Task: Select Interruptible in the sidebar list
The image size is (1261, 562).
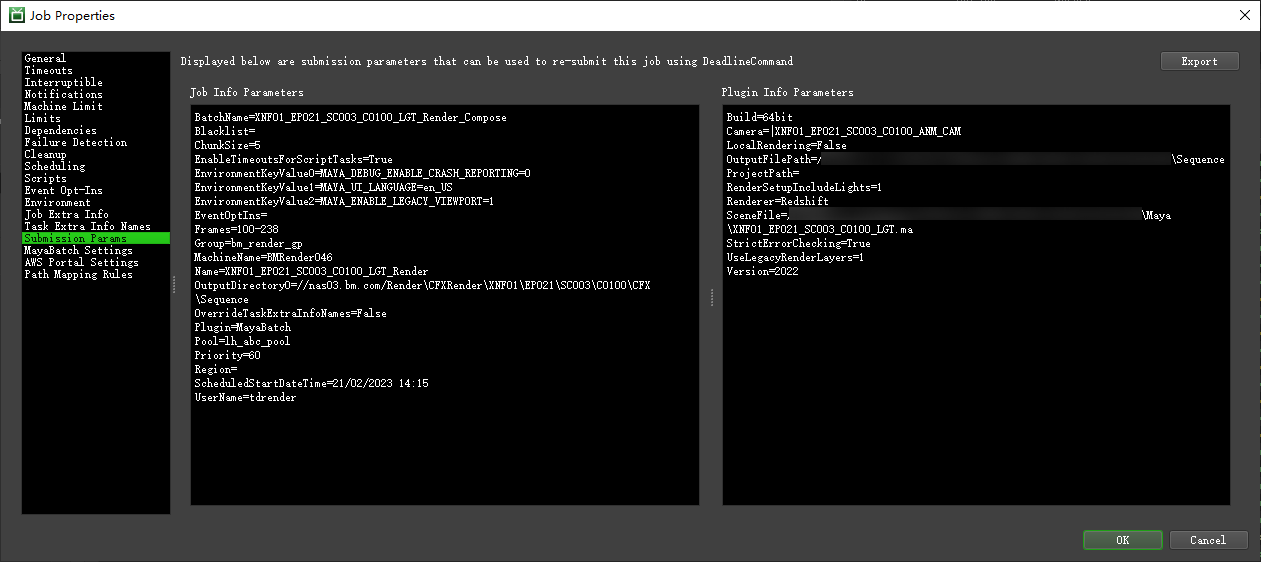Action: pos(63,83)
